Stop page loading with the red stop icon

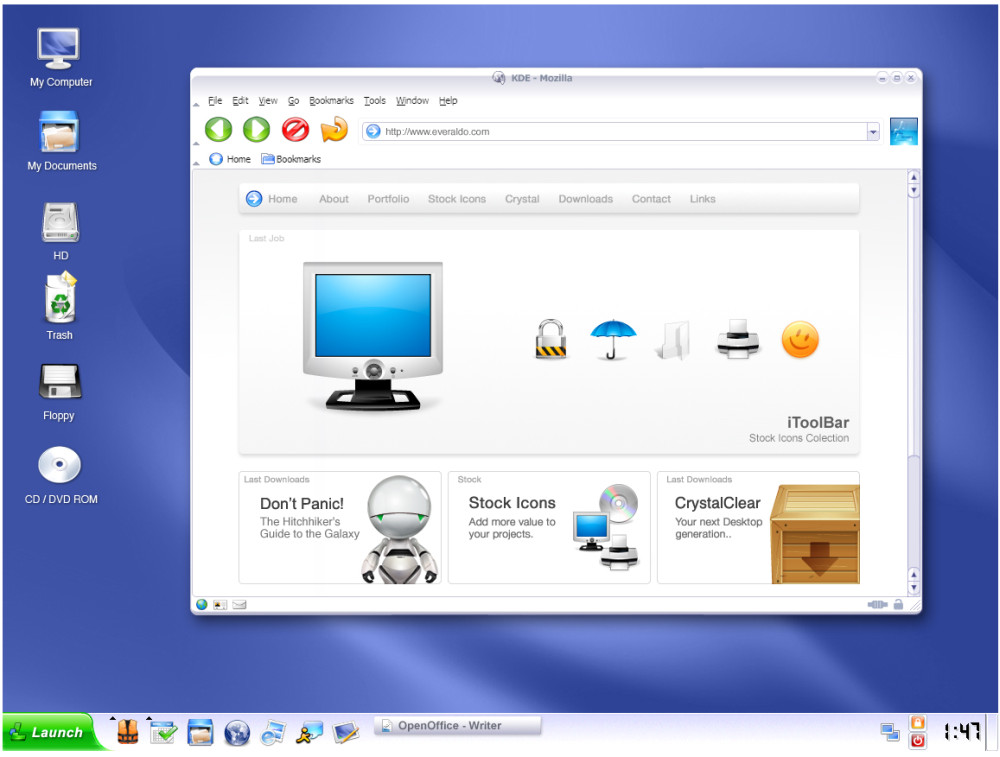pos(295,129)
